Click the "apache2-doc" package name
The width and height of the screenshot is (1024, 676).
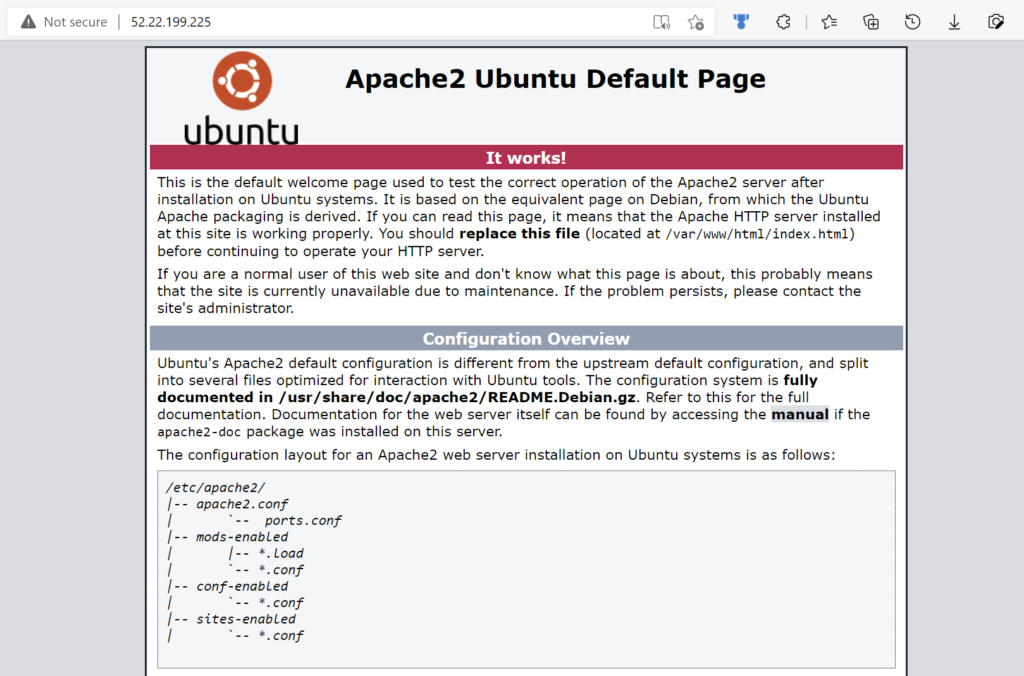click(x=199, y=432)
